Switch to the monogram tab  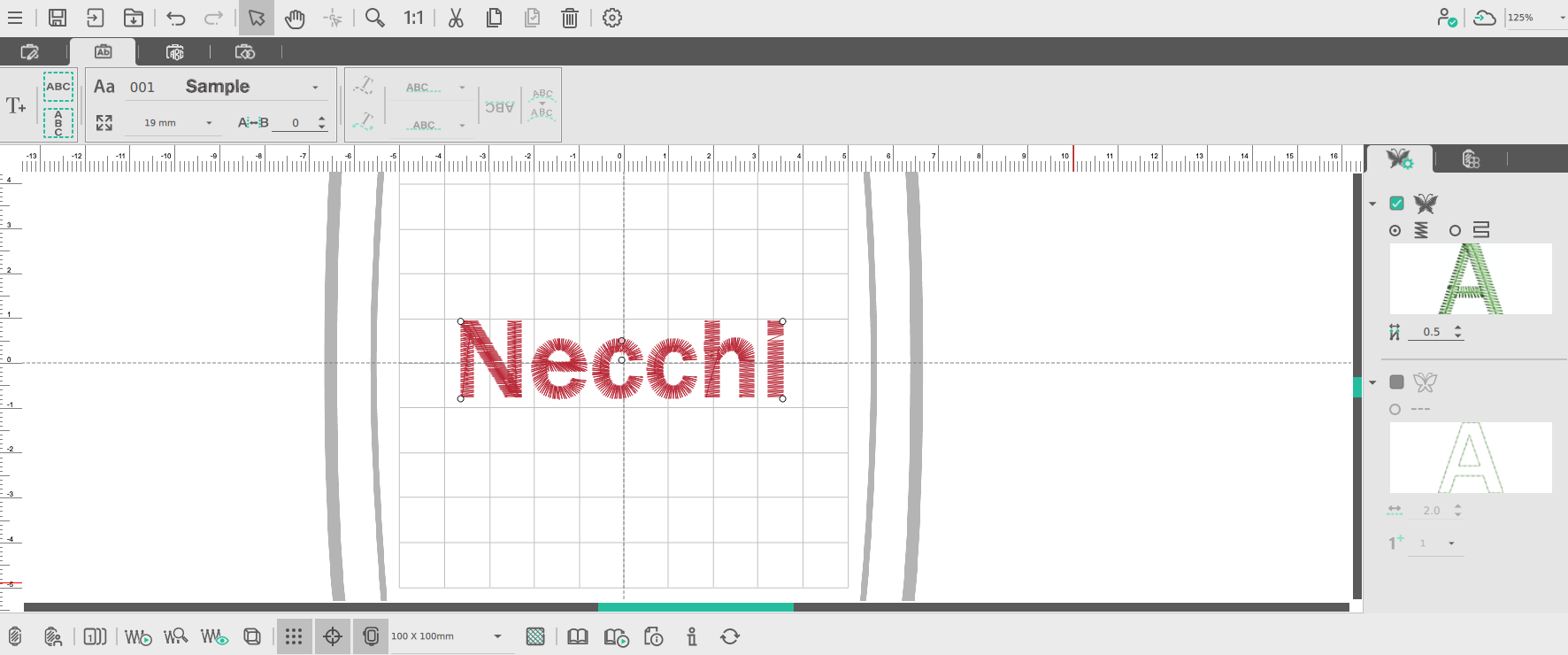pos(174,52)
